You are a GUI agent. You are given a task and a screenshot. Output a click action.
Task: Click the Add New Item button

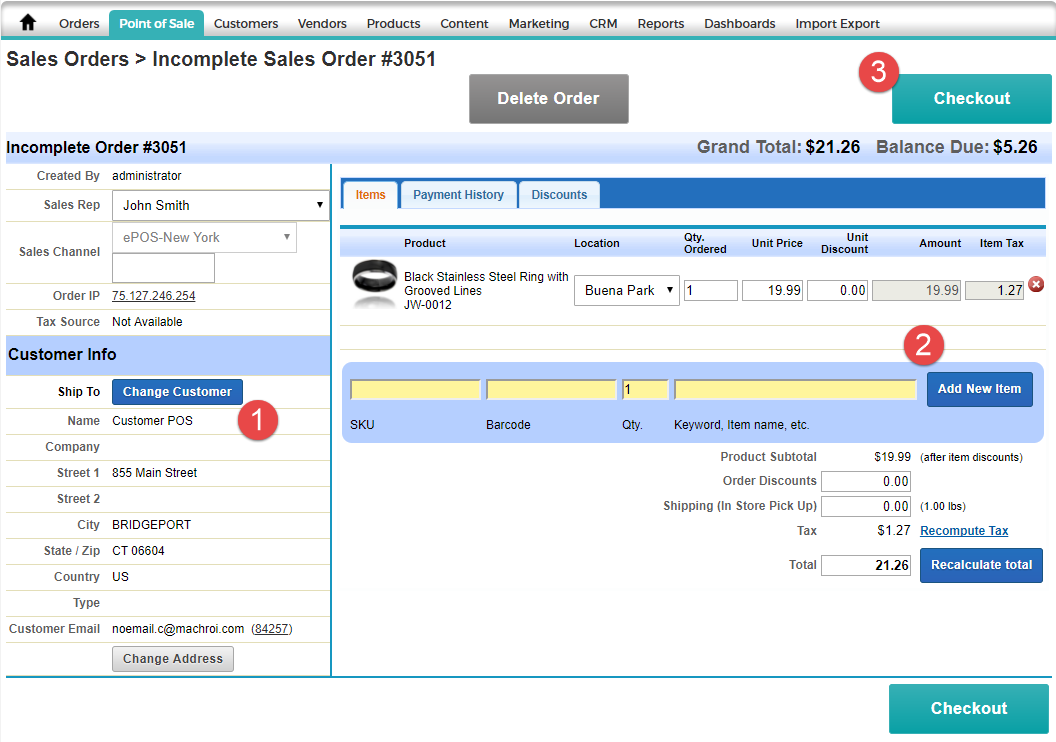coord(979,389)
